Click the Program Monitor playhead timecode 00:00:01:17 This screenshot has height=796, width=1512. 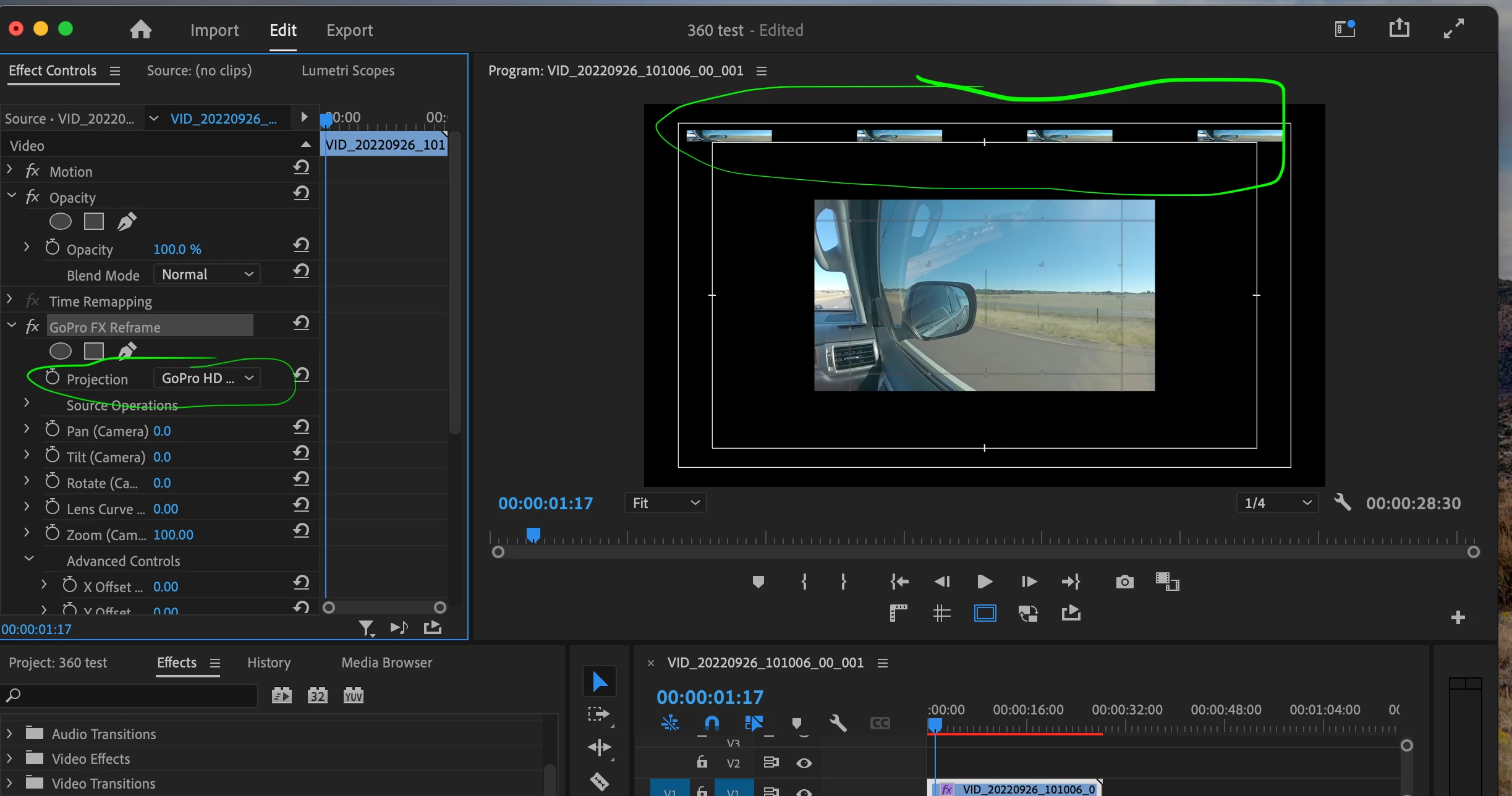546,503
